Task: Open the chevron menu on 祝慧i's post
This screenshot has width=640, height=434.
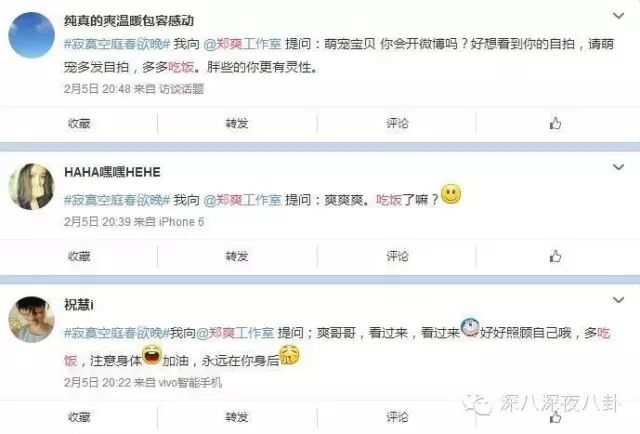Action: tap(618, 300)
